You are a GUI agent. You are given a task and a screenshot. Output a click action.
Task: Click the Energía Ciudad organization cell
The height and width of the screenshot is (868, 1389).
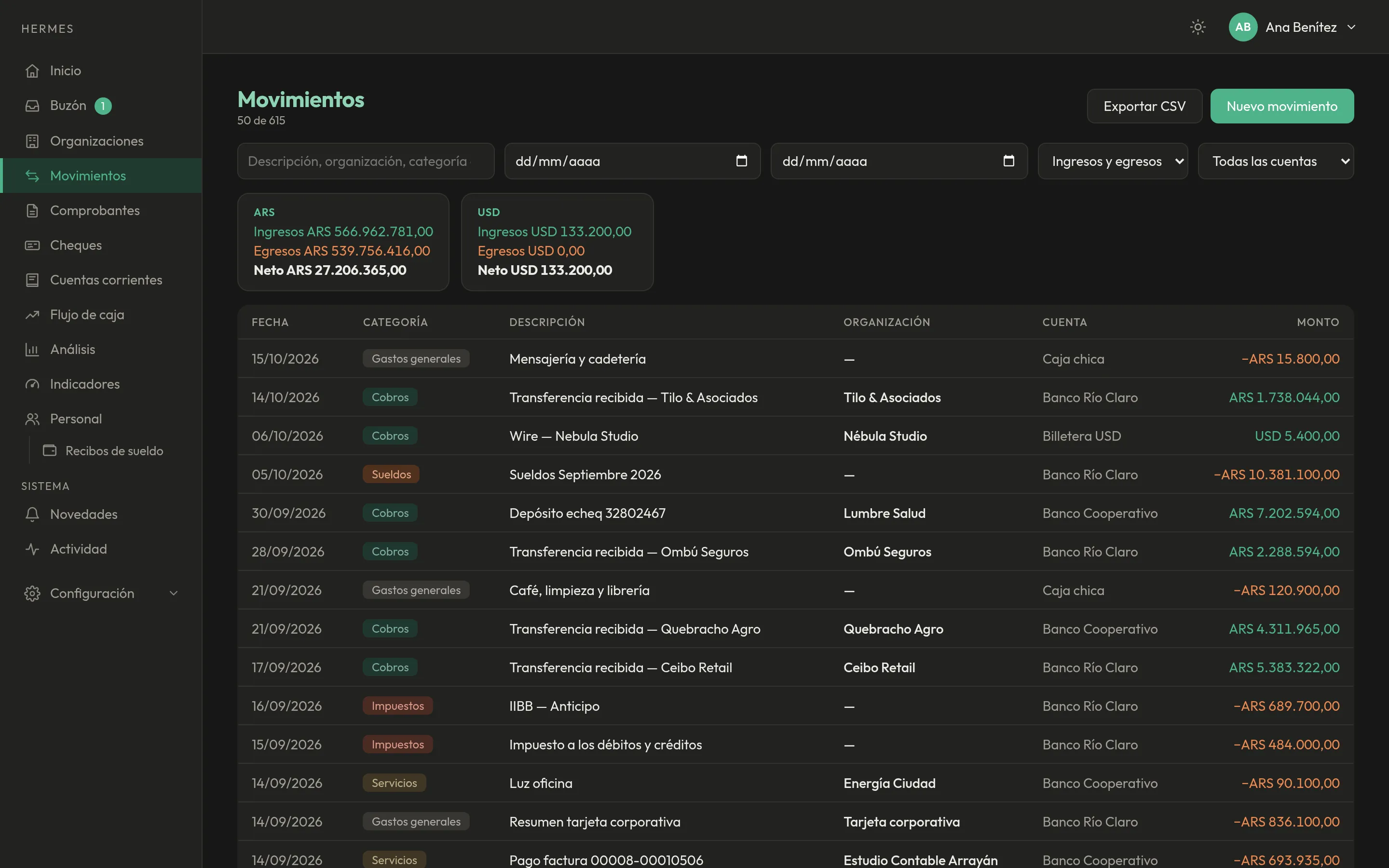click(889, 783)
